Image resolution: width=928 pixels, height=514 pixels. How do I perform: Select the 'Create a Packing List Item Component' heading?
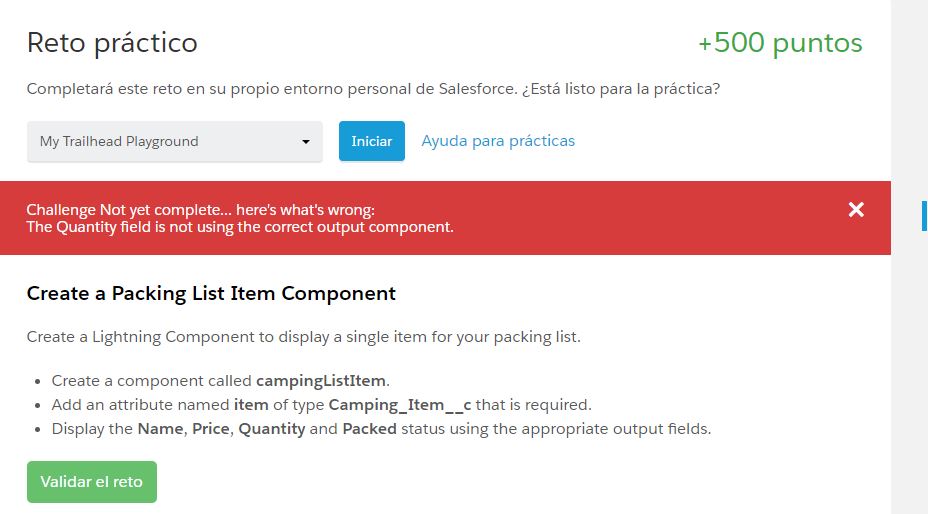211,293
